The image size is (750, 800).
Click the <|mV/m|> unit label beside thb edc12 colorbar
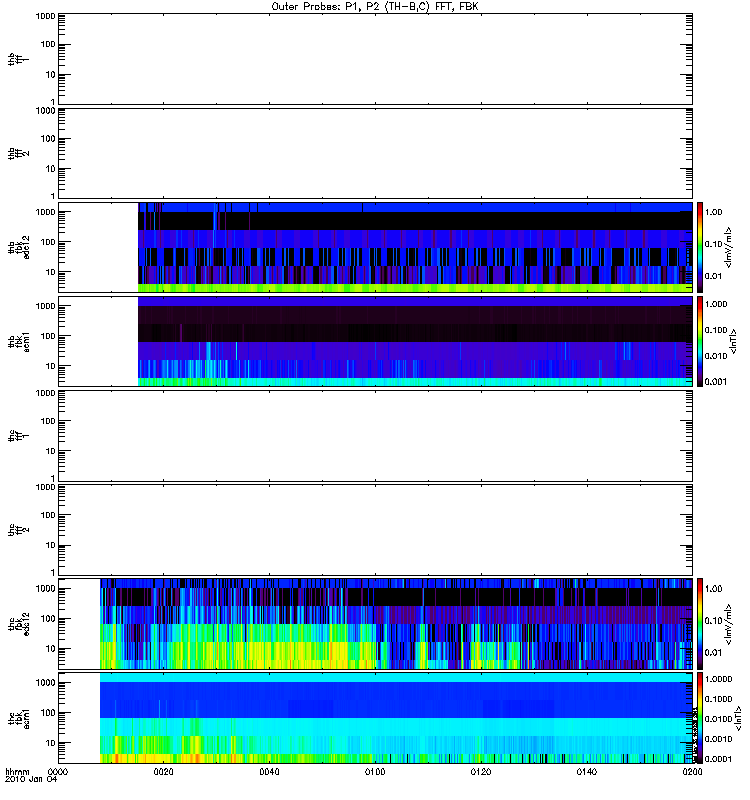(x=729, y=247)
